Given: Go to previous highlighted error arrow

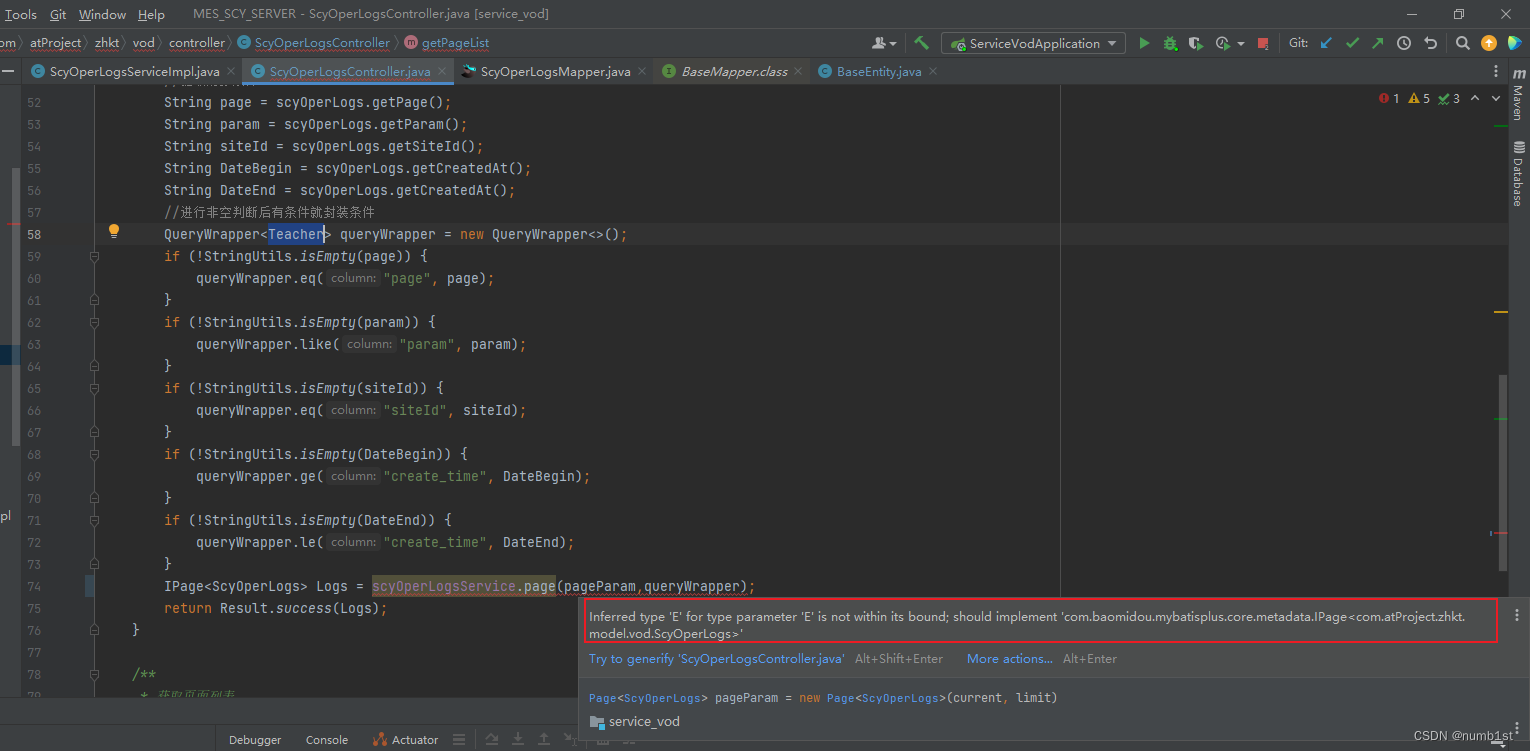Looking at the screenshot, I should 1476,98.
